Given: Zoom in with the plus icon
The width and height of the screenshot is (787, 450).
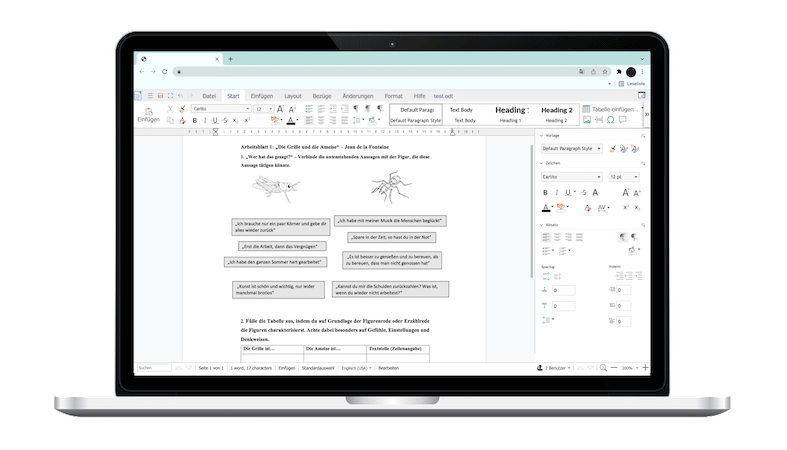Looking at the screenshot, I should coord(645,368).
